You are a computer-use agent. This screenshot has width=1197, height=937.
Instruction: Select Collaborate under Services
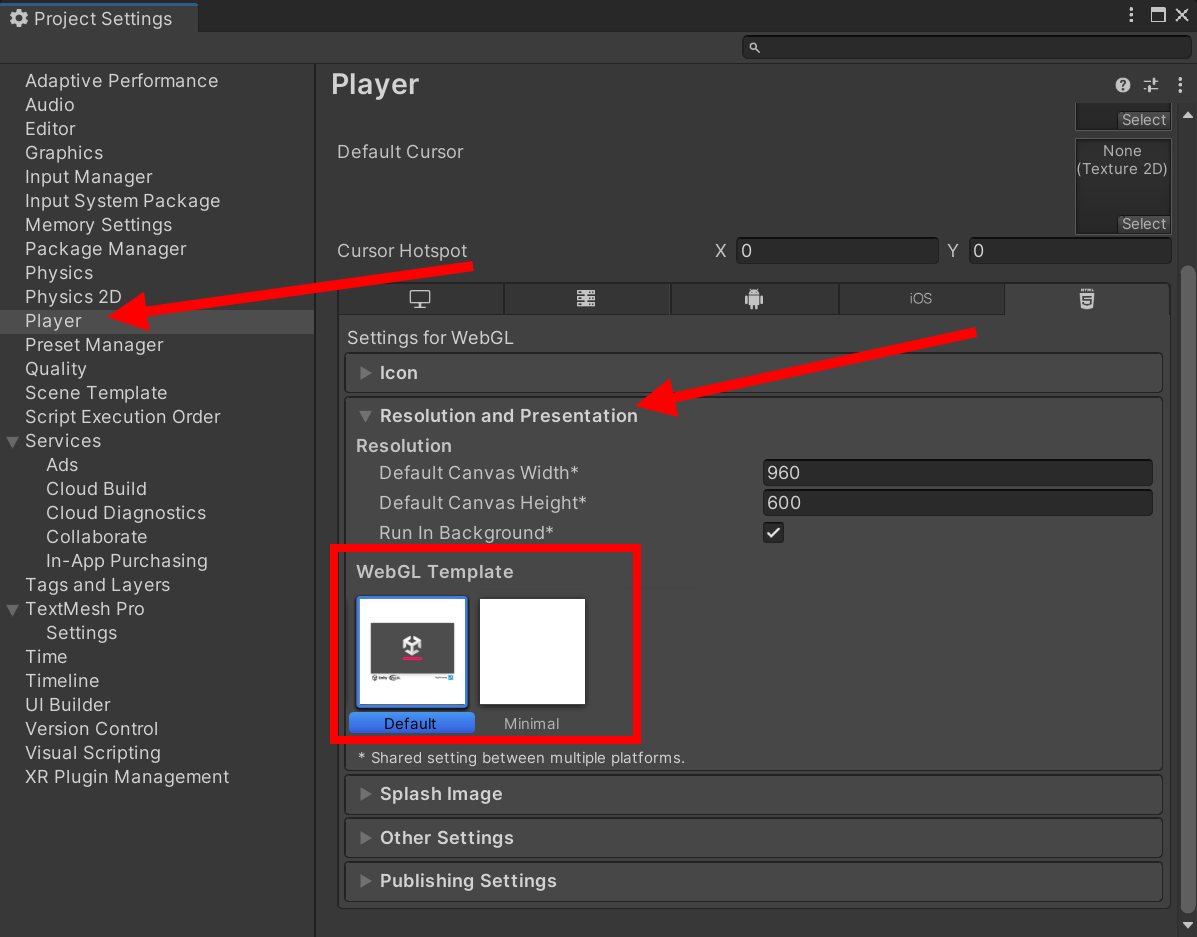[x=96, y=537]
